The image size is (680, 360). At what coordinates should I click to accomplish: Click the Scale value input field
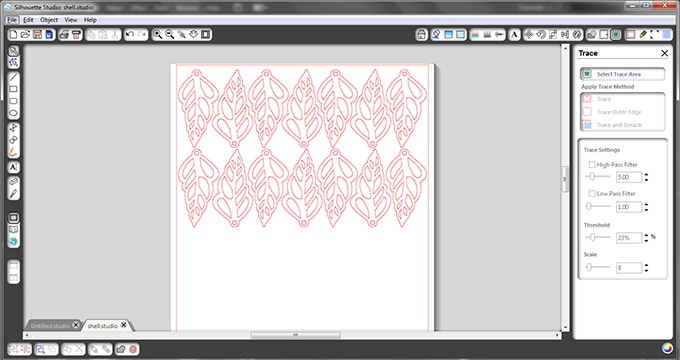[x=629, y=268]
